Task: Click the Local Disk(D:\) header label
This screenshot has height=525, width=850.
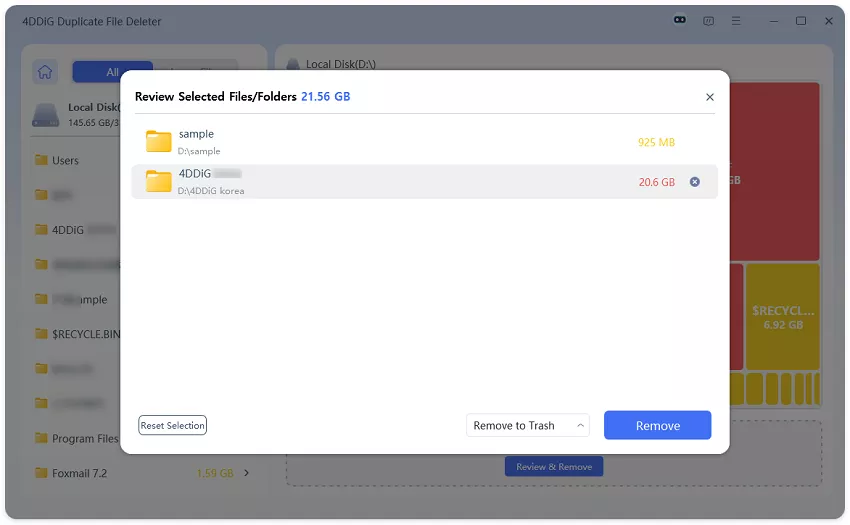Action: click(x=340, y=64)
